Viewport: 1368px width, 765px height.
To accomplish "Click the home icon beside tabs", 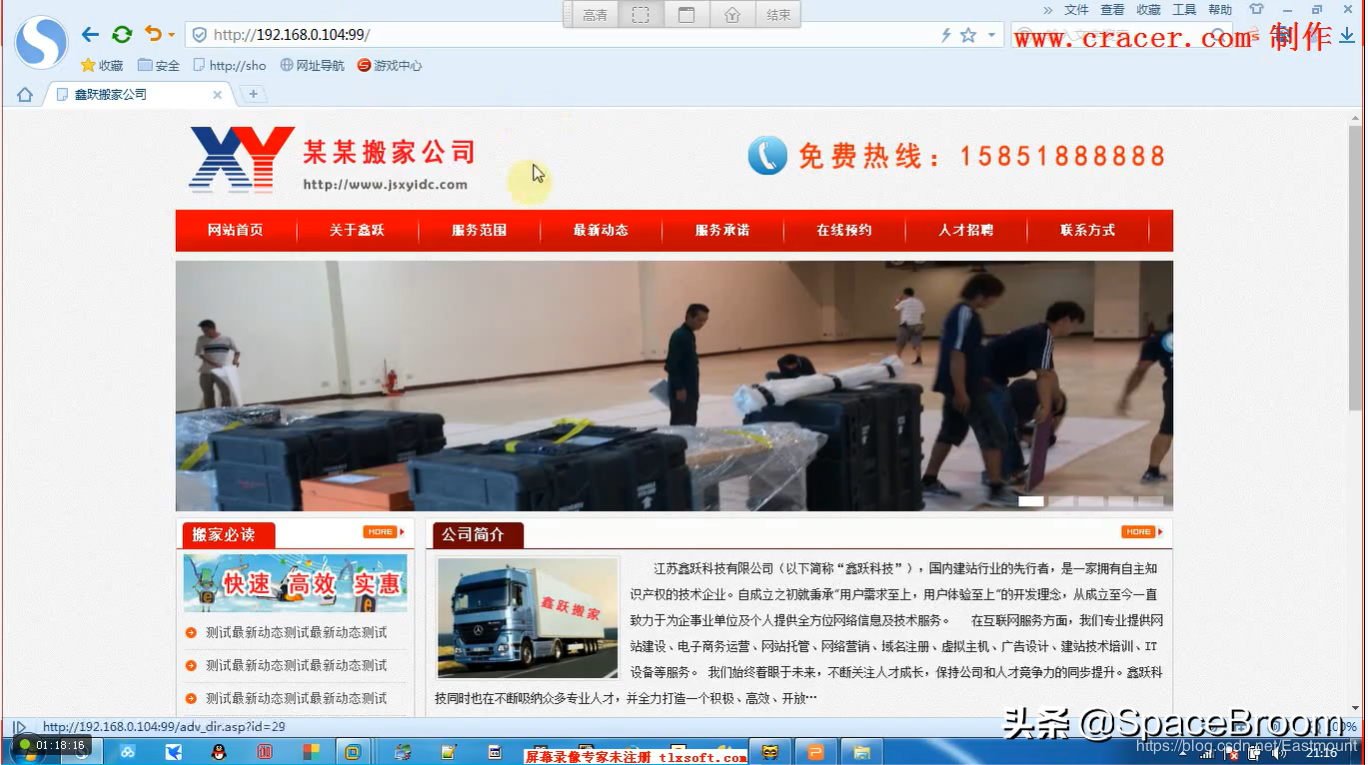I will click(25, 95).
